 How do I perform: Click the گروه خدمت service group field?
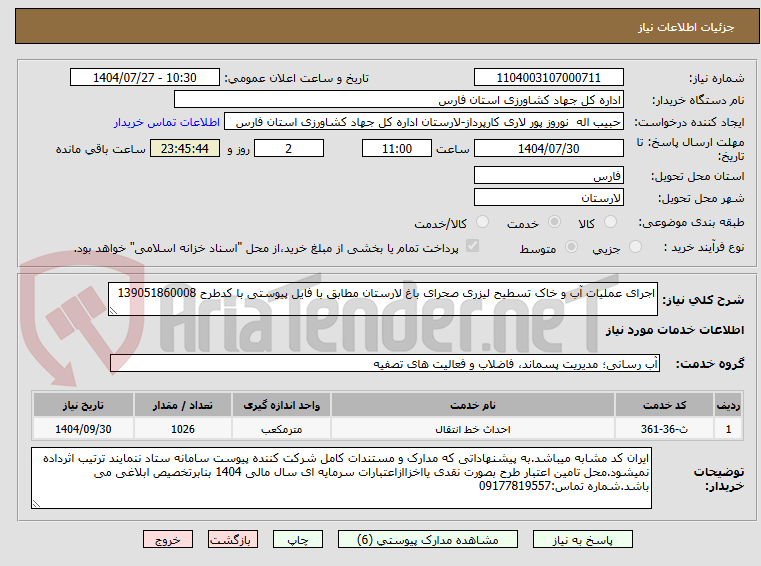click(x=385, y=364)
